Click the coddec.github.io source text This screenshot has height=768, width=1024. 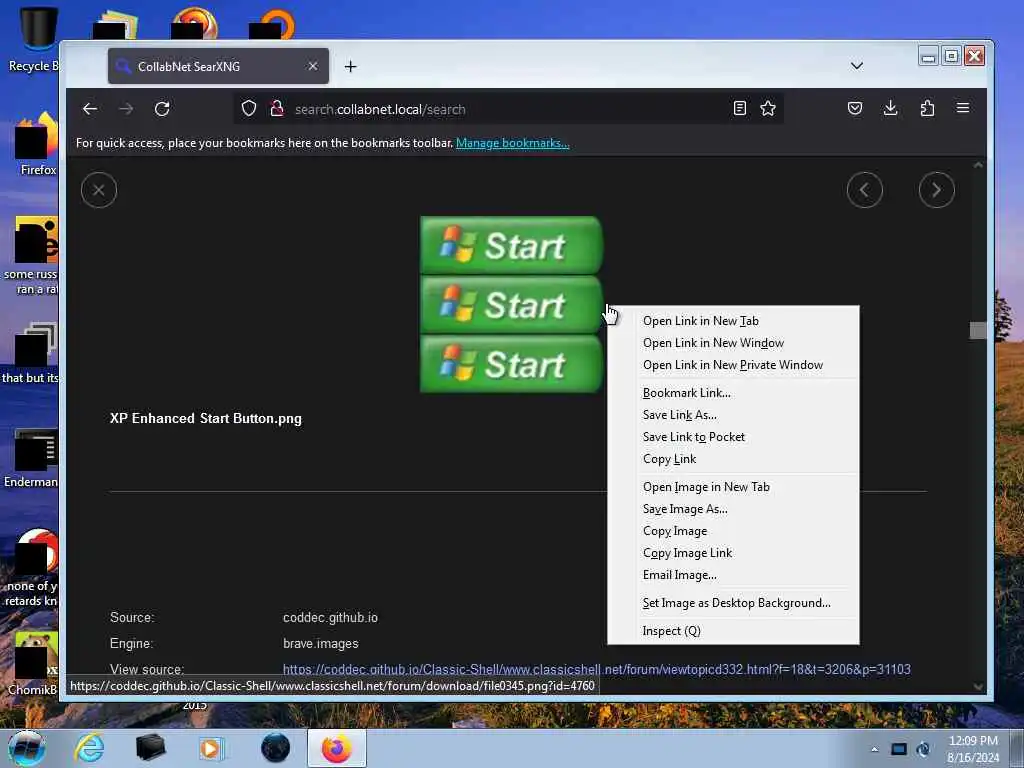tap(330, 617)
